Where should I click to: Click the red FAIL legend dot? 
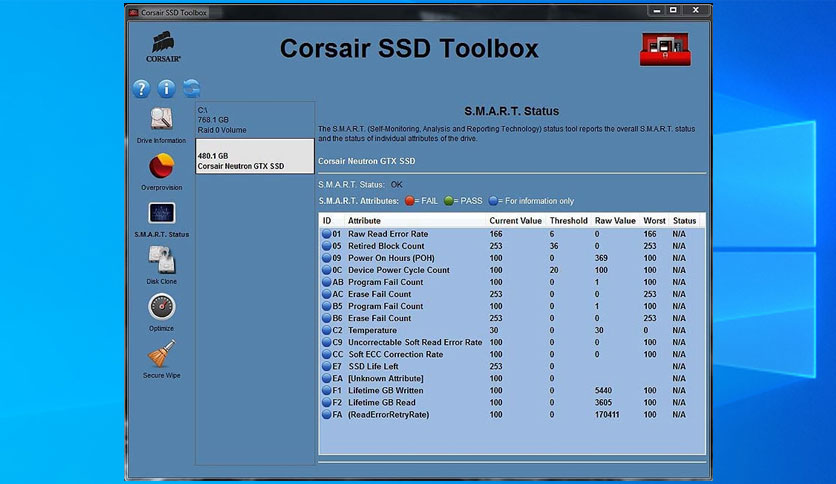coord(409,201)
